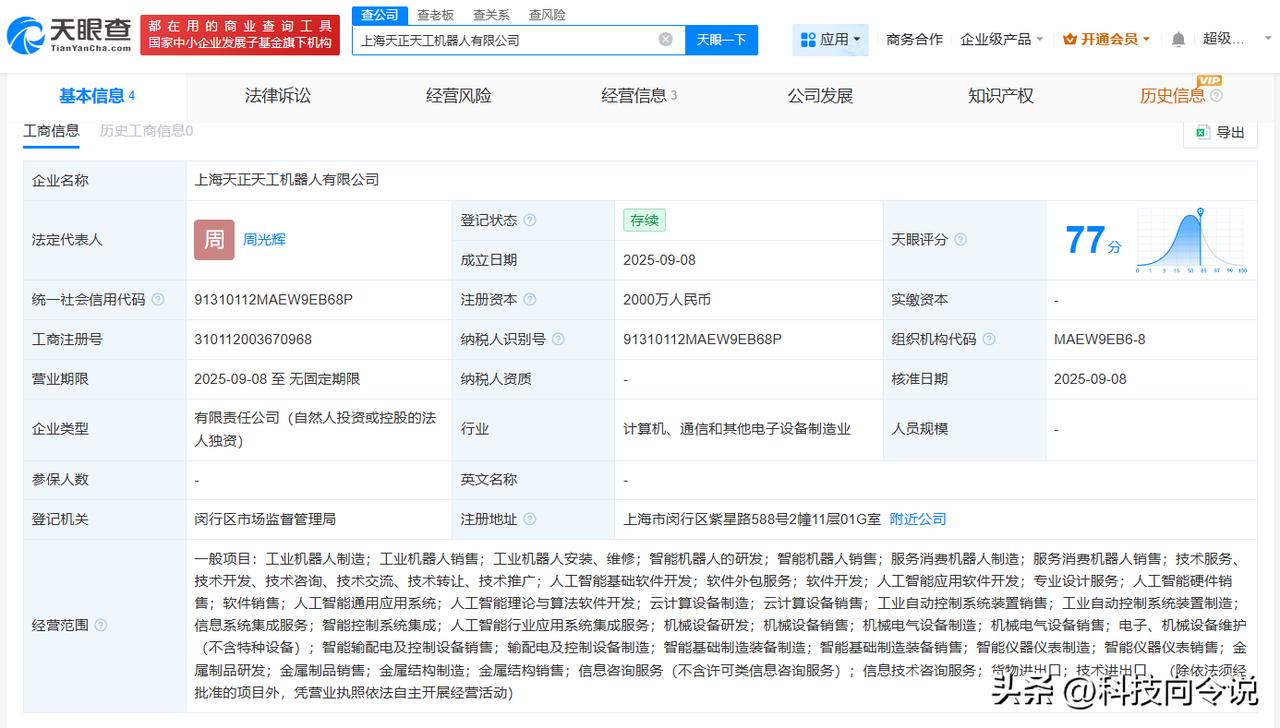The image size is (1280, 728).
Task: Click the 2000万人民币 registered capital value
Action: 667,299
